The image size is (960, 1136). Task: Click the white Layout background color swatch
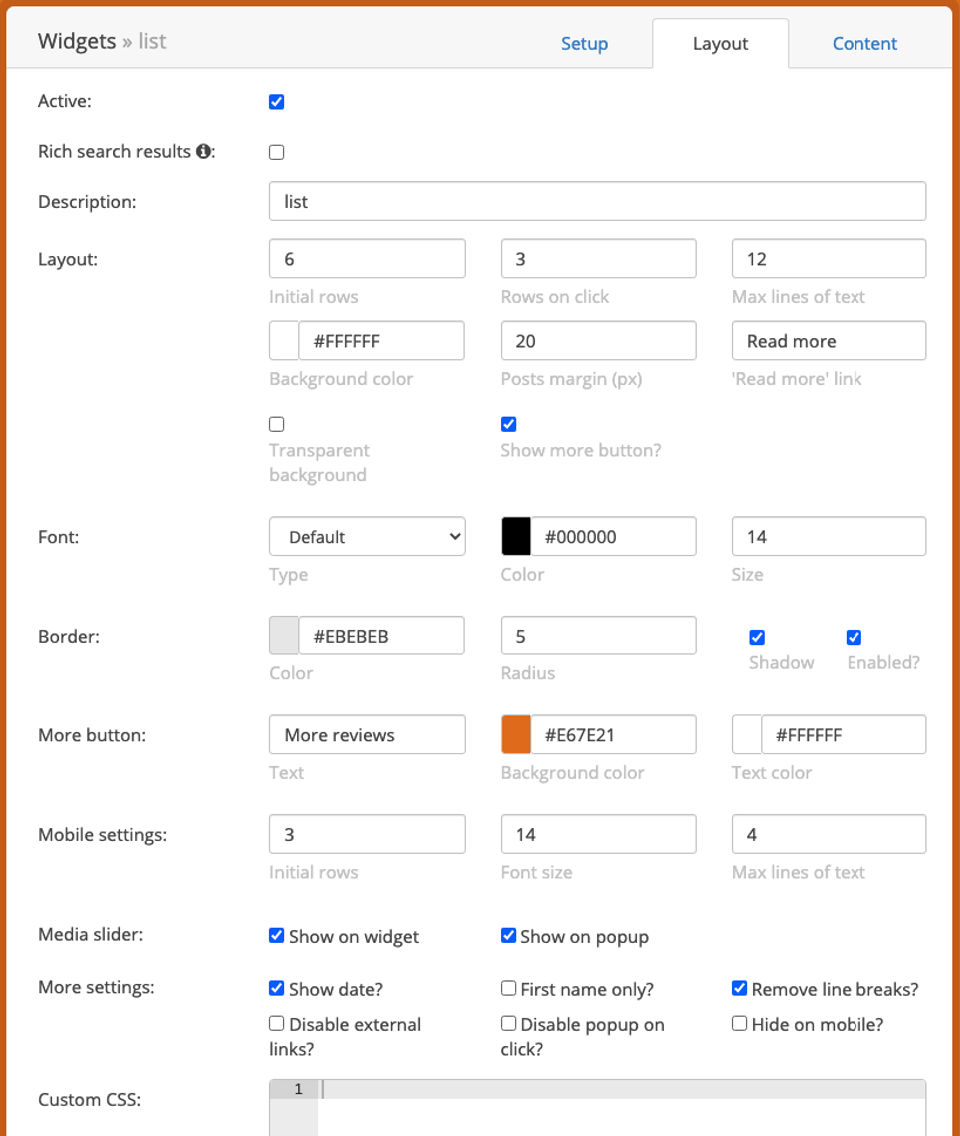(x=284, y=341)
